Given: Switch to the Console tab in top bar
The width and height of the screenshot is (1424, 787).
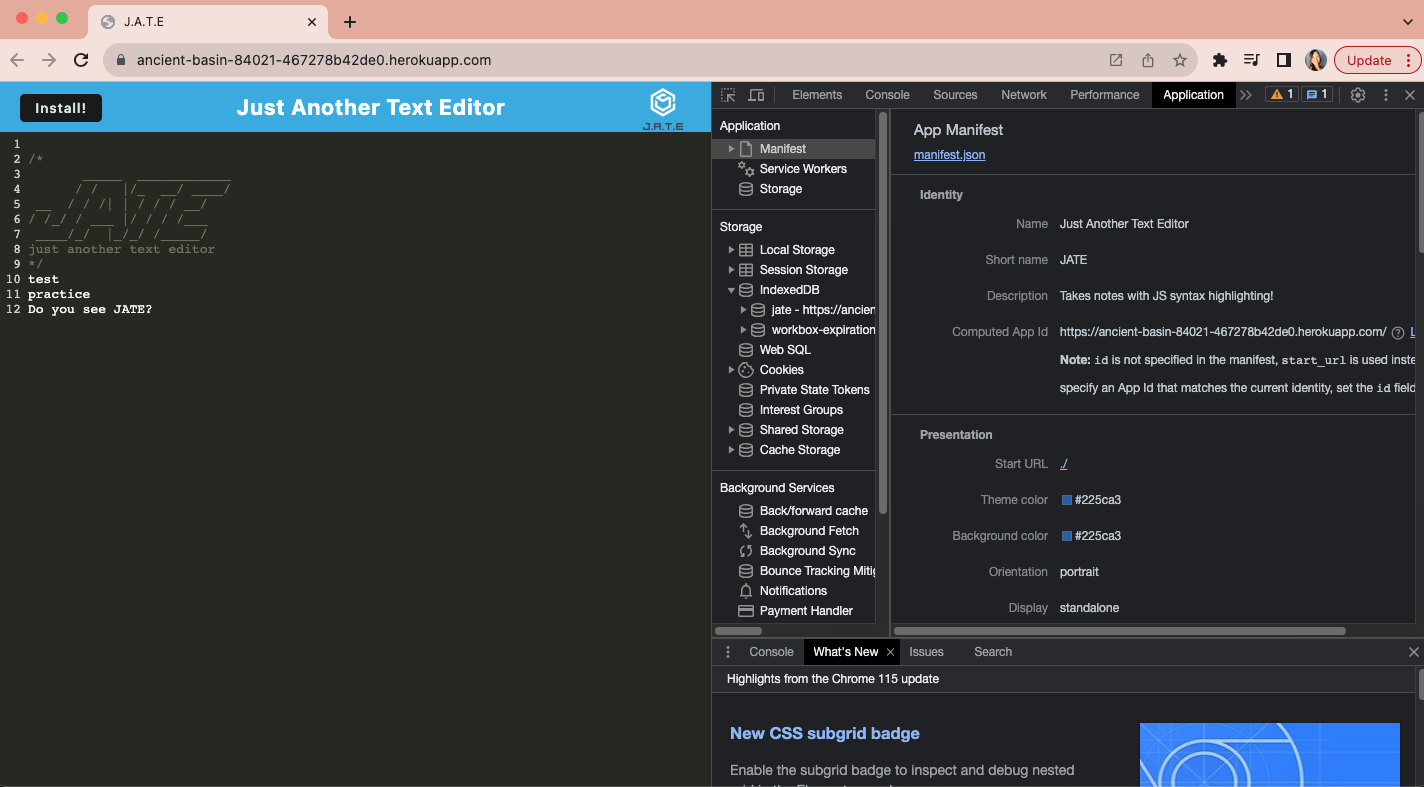Looking at the screenshot, I should click(887, 95).
